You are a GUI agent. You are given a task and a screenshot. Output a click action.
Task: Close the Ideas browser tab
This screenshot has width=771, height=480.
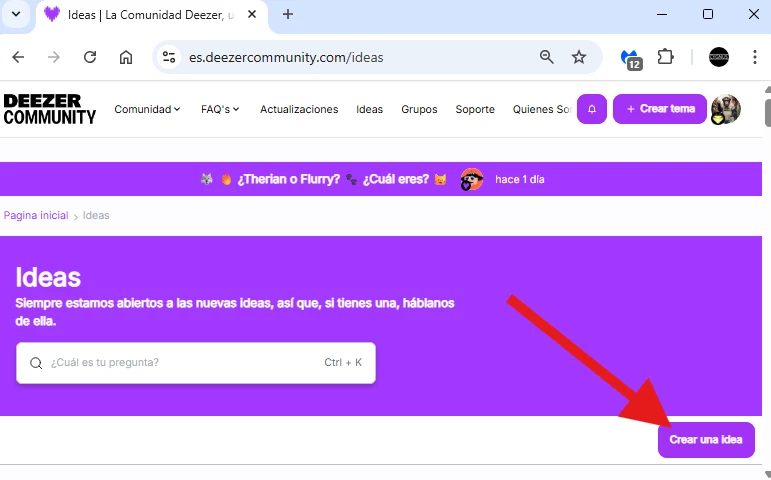point(252,14)
